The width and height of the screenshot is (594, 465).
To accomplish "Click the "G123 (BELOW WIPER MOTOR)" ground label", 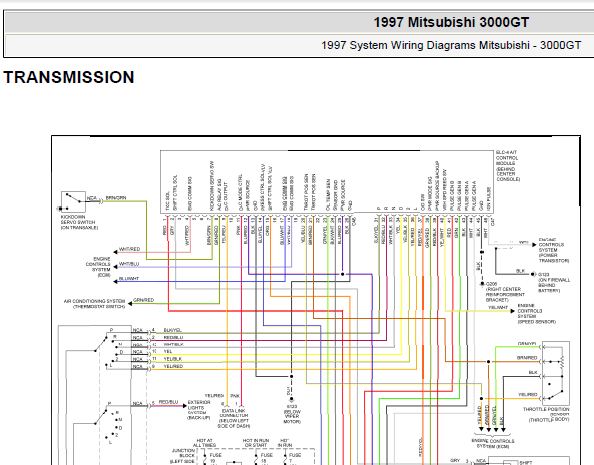I will click(x=292, y=414).
